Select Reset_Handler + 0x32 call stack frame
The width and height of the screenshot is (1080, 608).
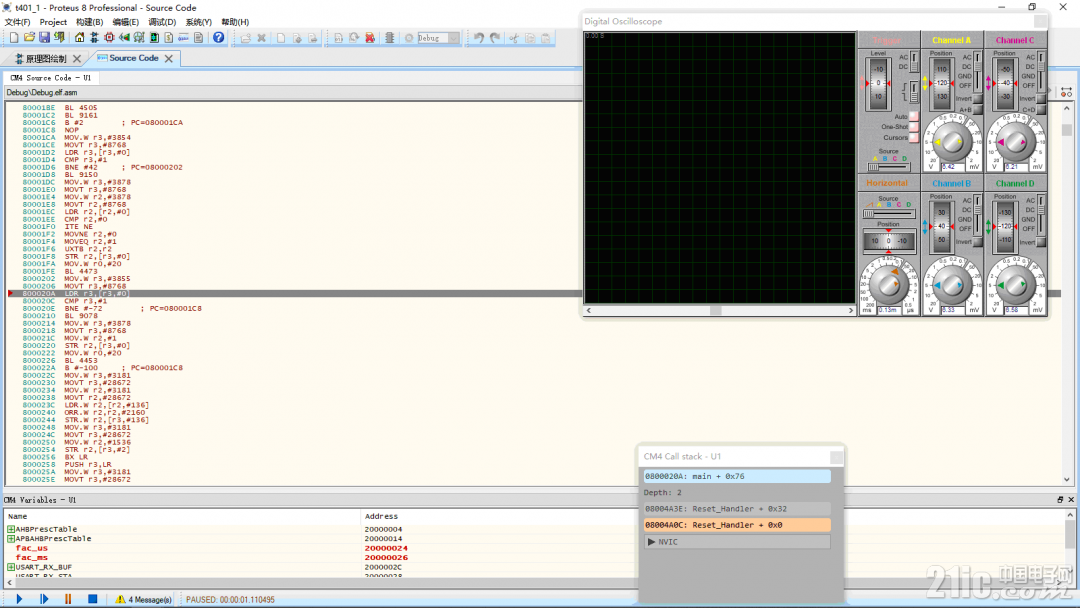[736, 509]
